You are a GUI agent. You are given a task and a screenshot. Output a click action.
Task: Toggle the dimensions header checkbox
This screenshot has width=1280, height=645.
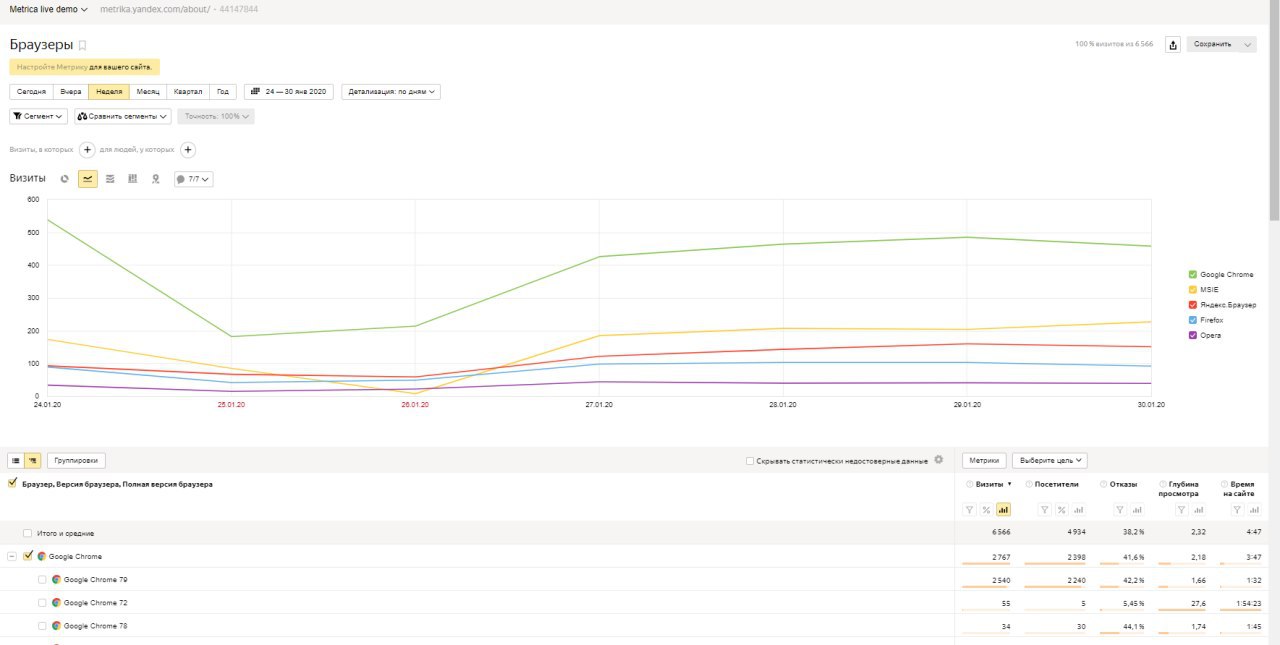pyautogui.click(x=12, y=483)
